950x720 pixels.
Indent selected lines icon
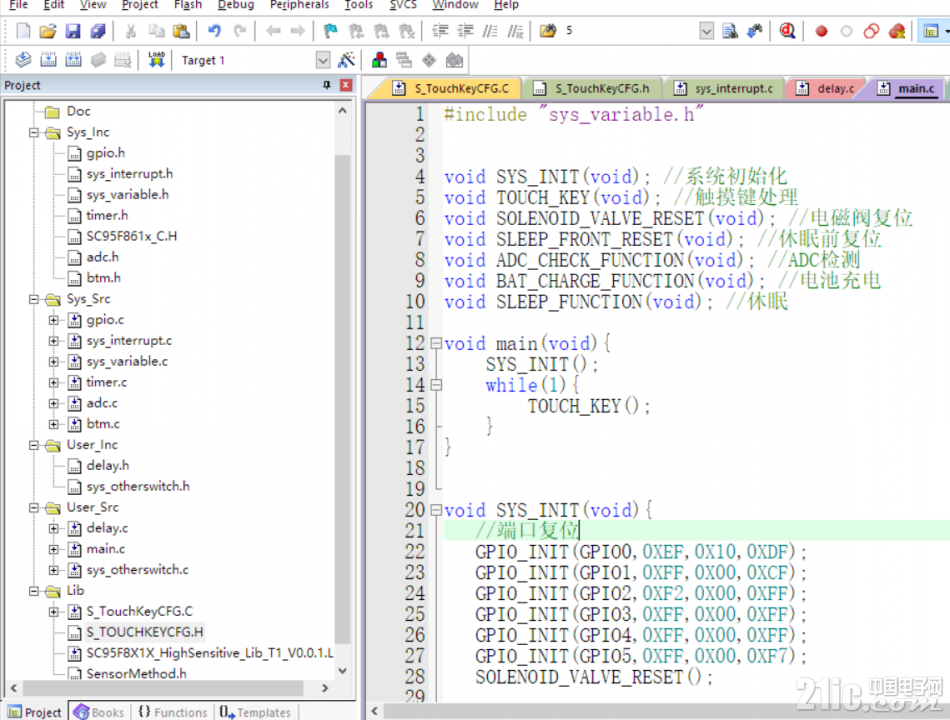click(x=440, y=31)
